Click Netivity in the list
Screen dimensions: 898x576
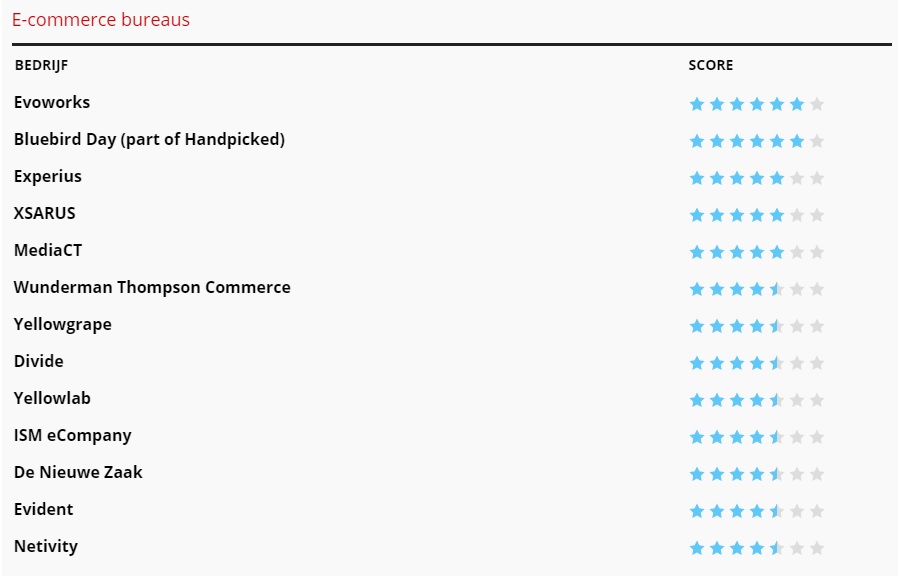(x=46, y=547)
